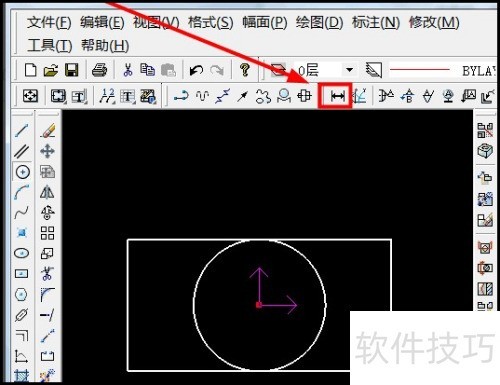
Task: Open the 工具(T) menu
Action: (50, 46)
